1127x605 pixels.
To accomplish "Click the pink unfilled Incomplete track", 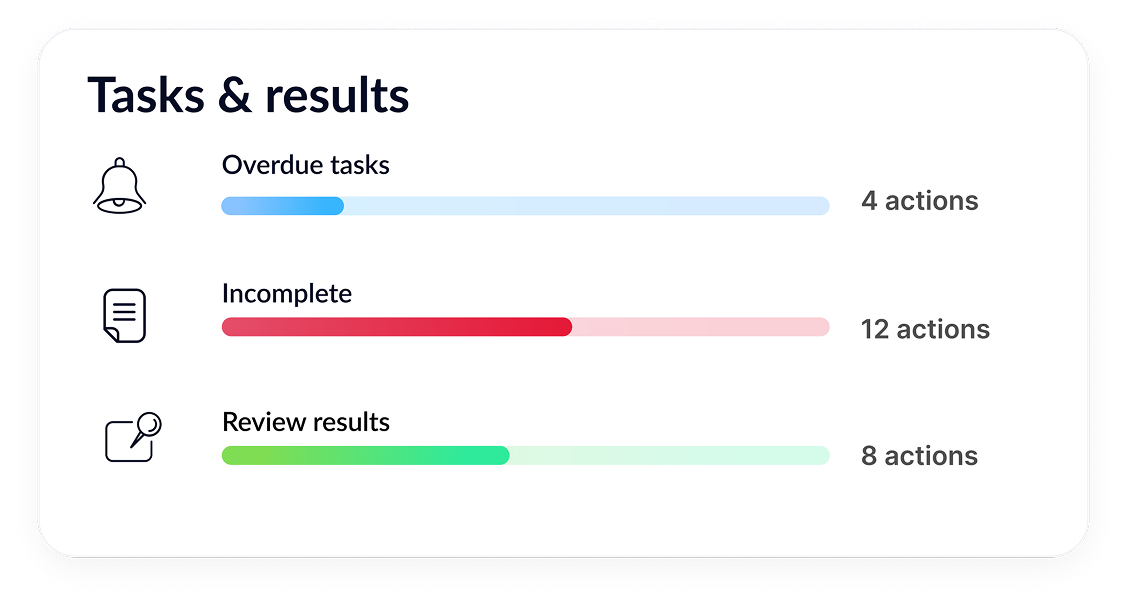I will (700, 327).
